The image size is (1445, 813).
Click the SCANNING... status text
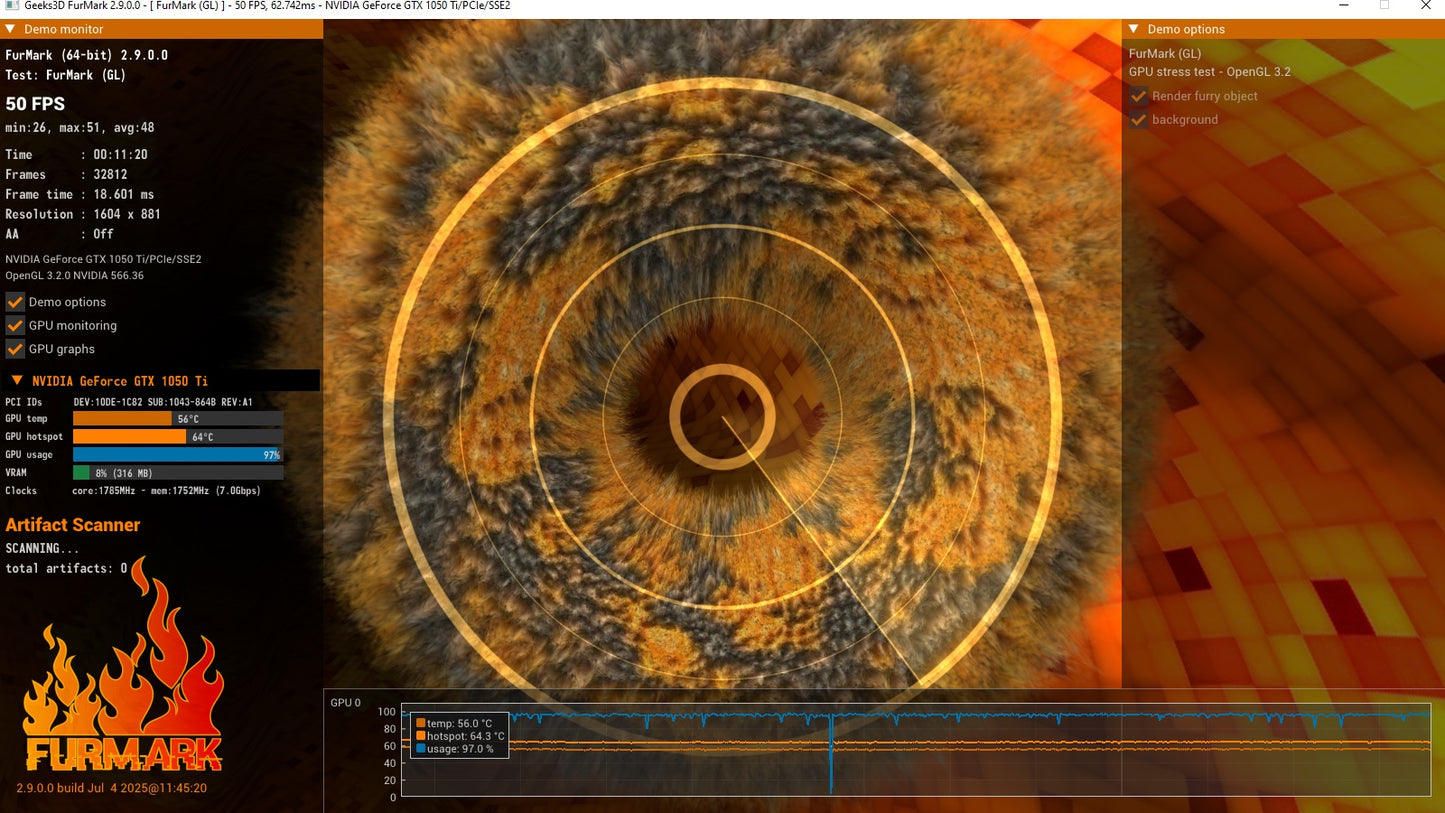click(43, 549)
